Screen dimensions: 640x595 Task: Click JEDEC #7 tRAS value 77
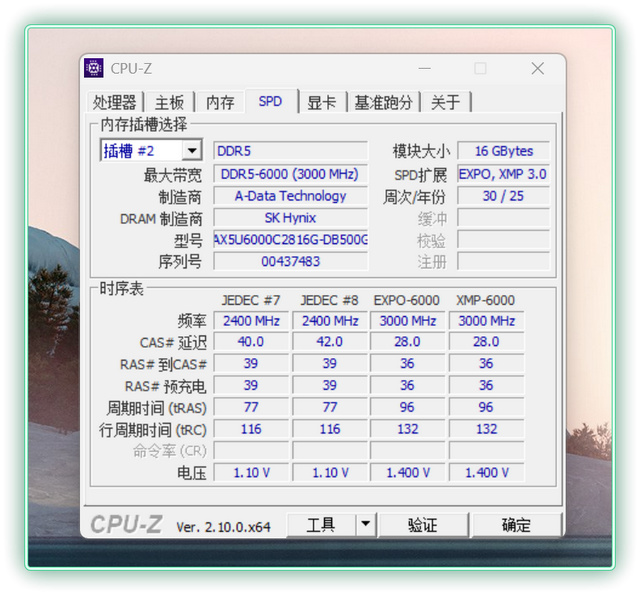point(251,407)
